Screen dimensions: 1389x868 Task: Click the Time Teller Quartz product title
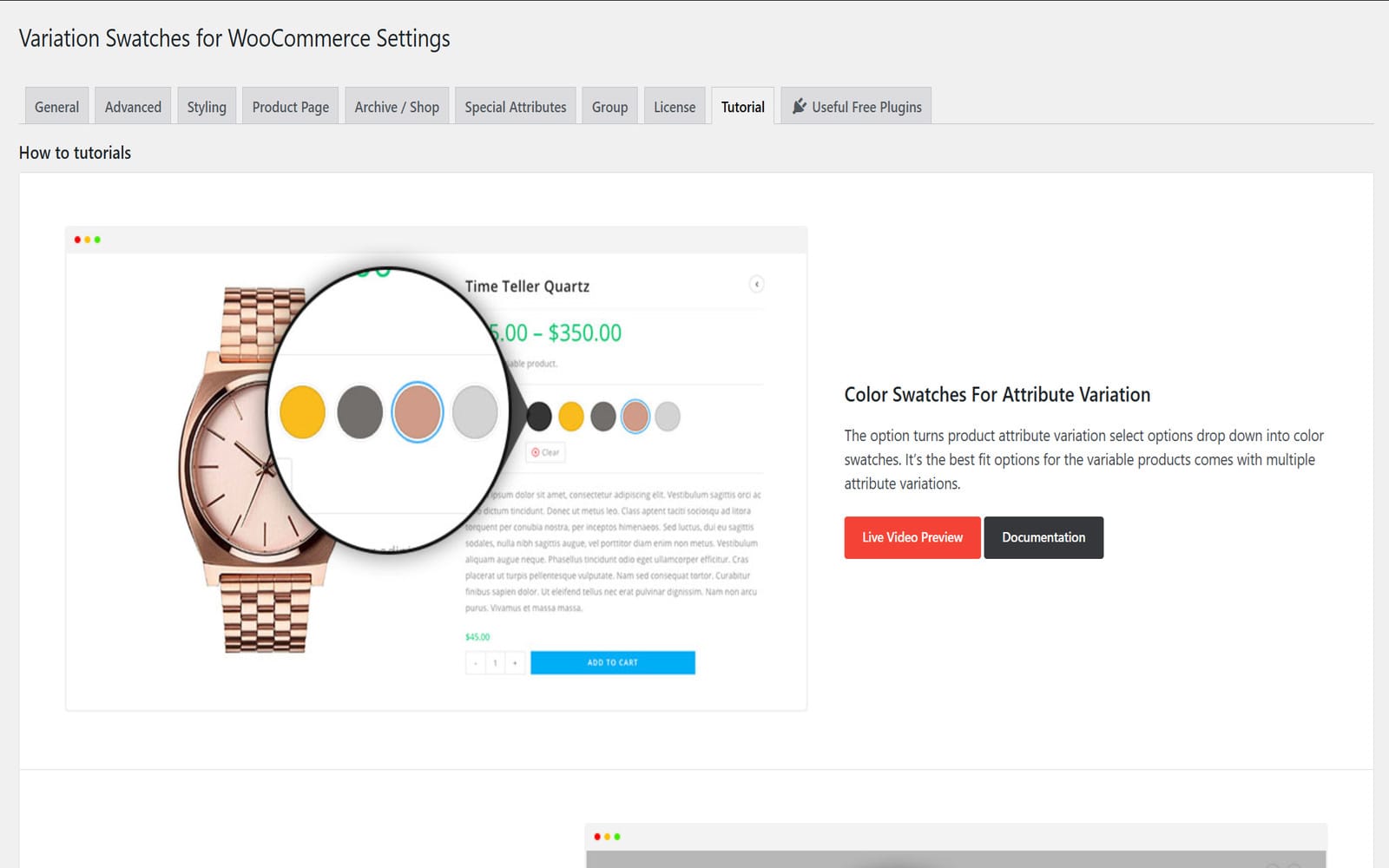527,286
